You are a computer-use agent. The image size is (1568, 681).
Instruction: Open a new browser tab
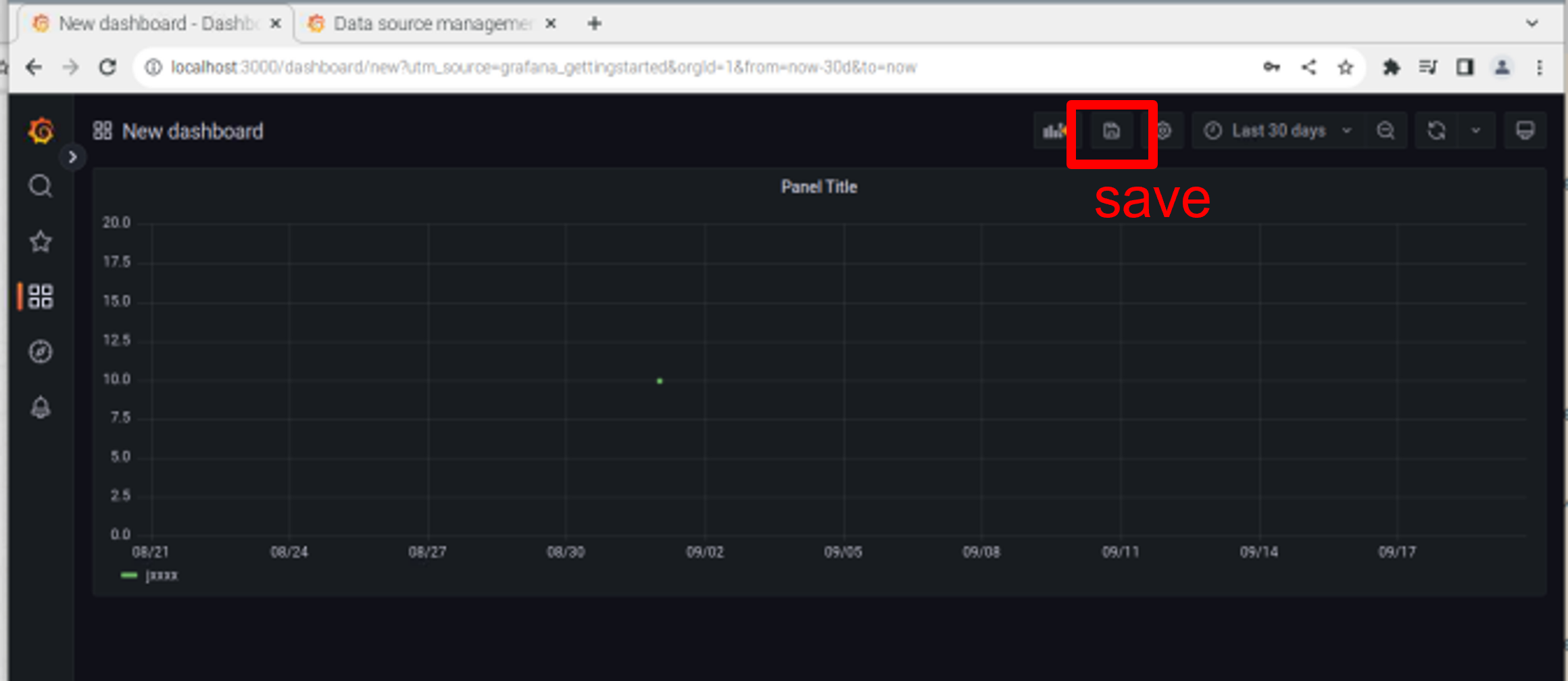(x=594, y=24)
